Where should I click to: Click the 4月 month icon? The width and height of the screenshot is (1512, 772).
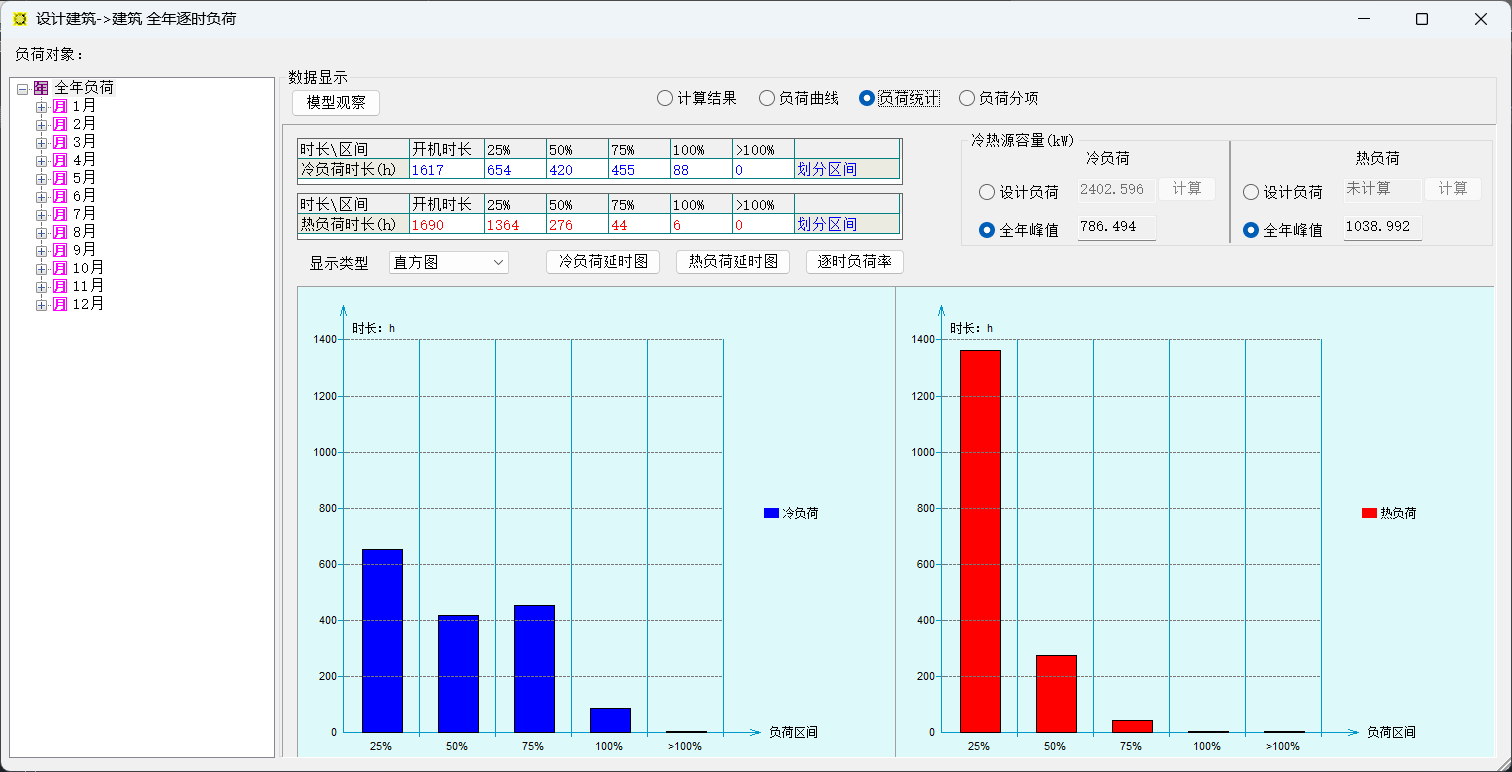pos(60,160)
